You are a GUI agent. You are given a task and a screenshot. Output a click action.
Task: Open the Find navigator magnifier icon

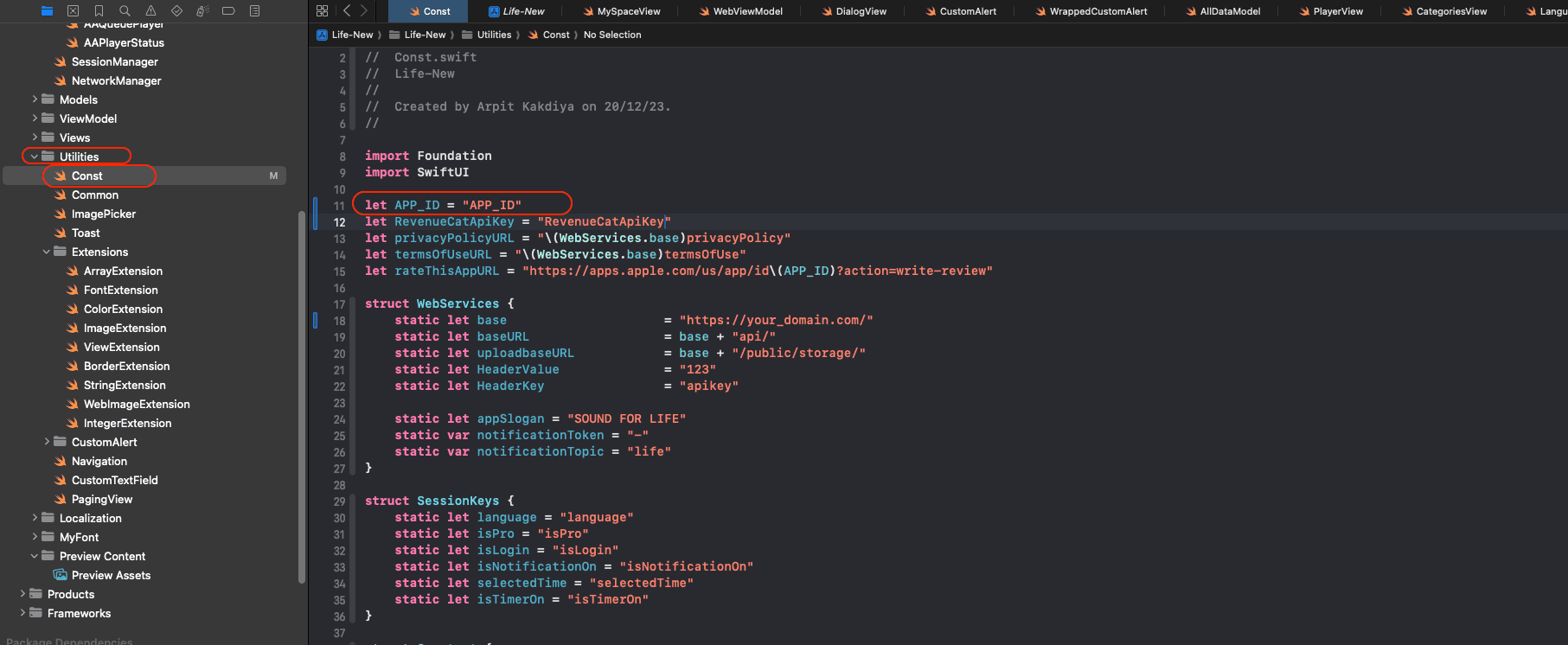pyautogui.click(x=125, y=10)
